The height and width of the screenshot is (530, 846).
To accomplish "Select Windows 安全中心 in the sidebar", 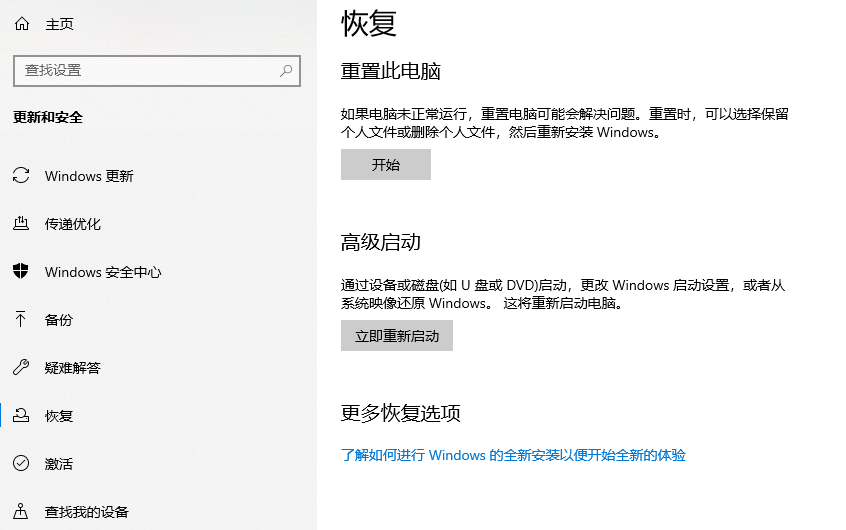I will [103, 272].
